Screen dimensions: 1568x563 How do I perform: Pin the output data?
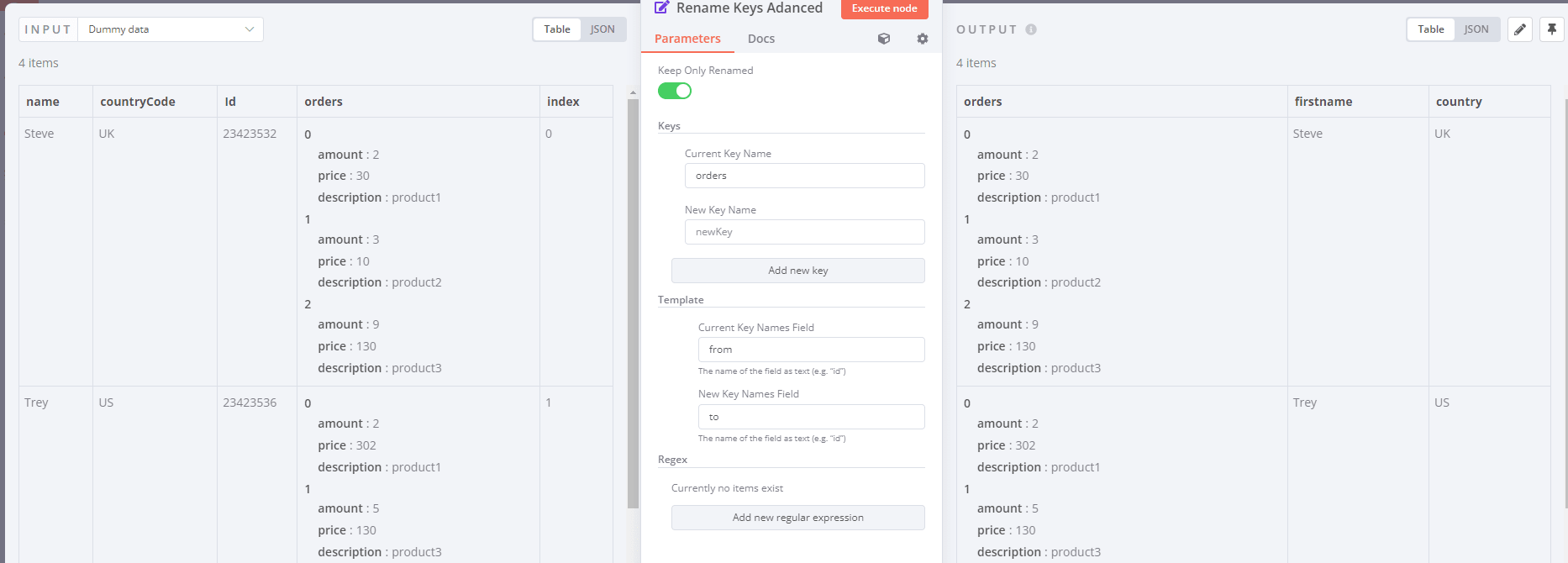1552,29
